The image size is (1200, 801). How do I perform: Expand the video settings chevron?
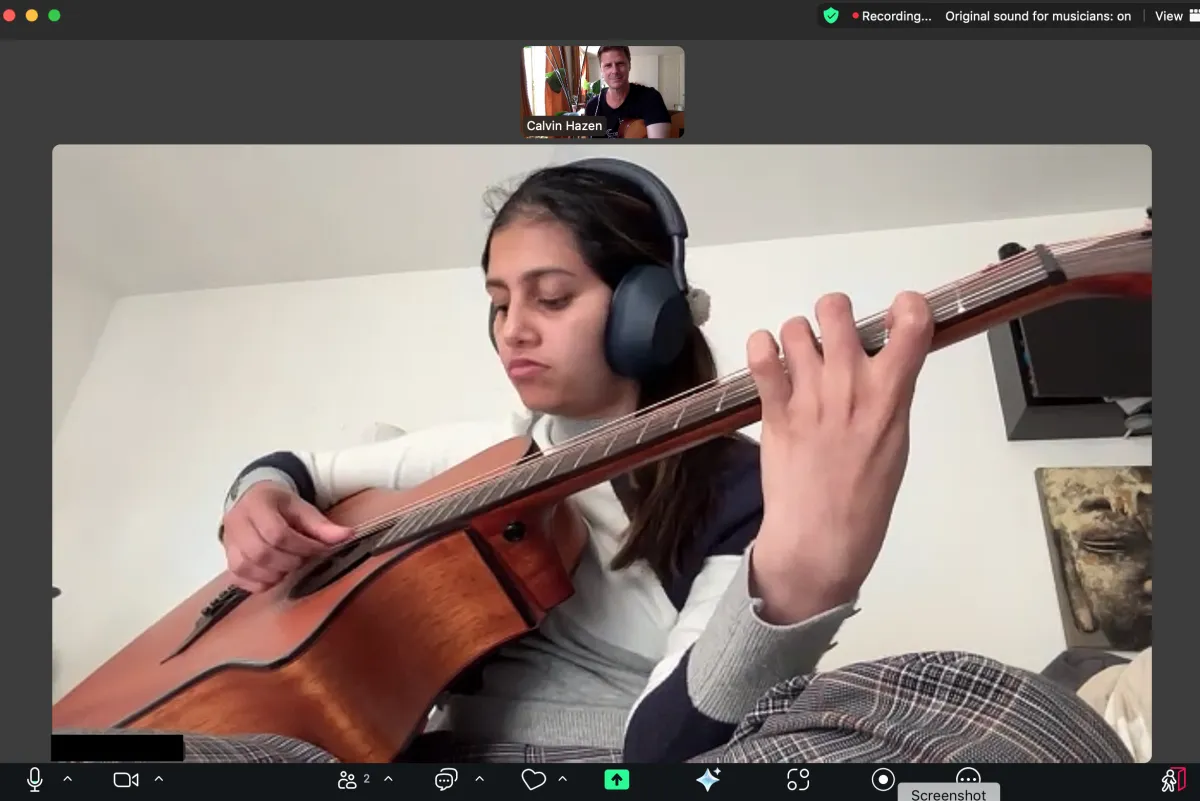pos(158,779)
